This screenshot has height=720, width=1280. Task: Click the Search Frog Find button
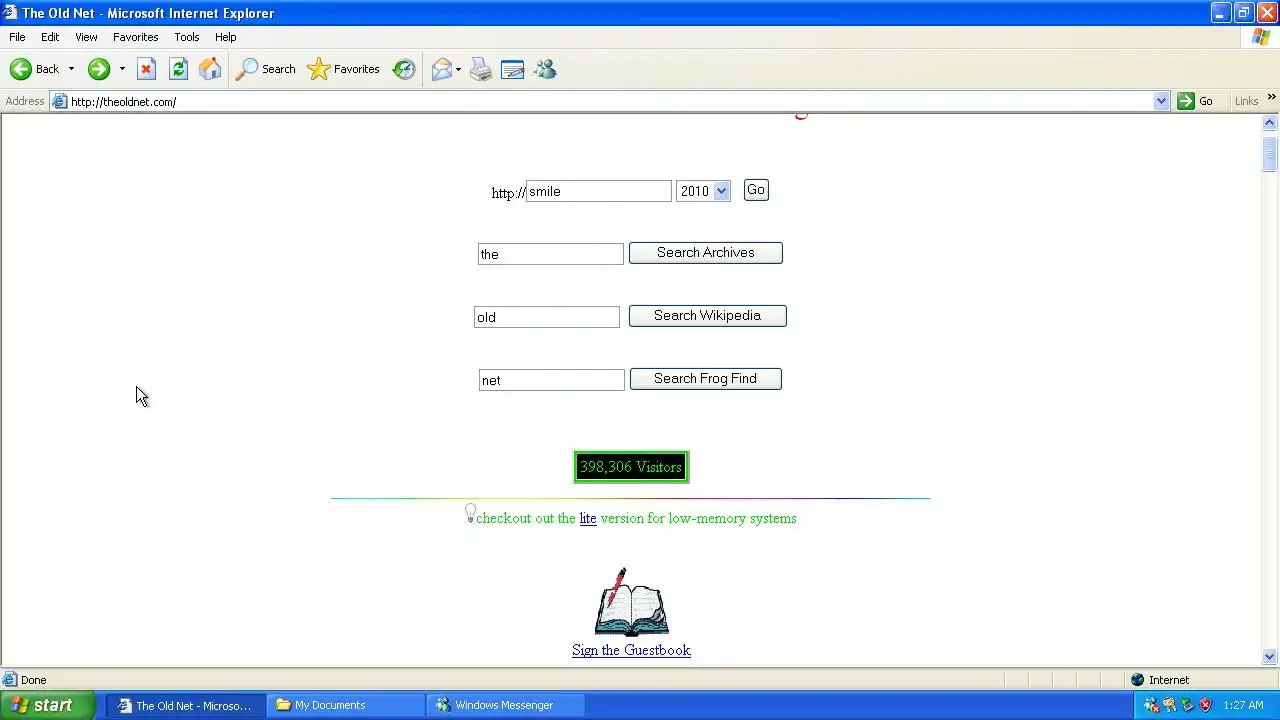pyautogui.click(x=705, y=379)
